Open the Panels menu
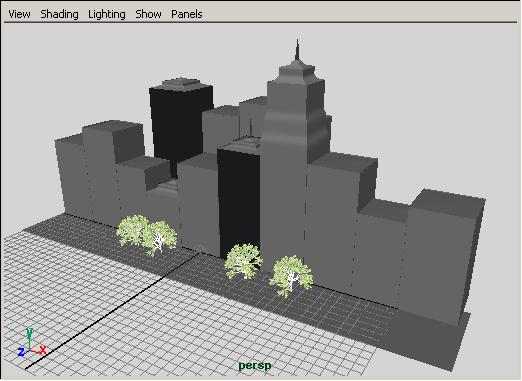The height and width of the screenshot is (381, 522). pos(187,14)
